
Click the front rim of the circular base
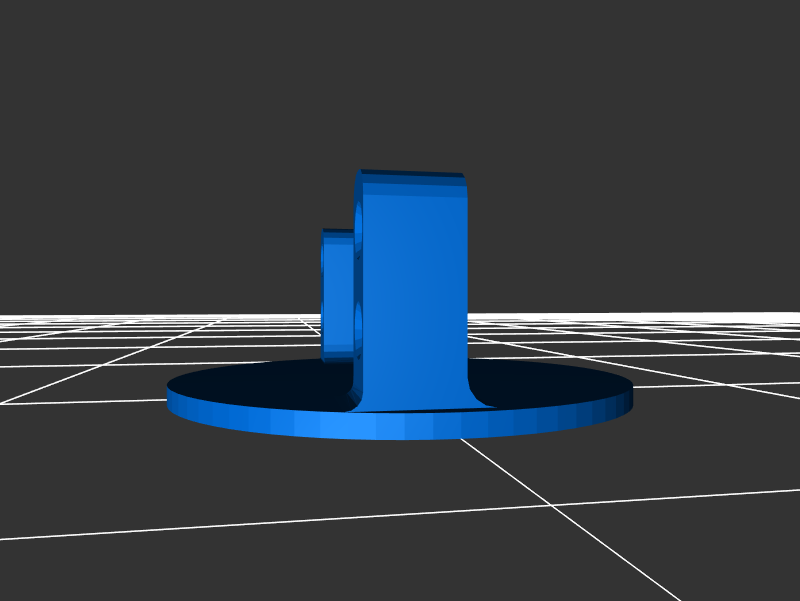coord(400,427)
